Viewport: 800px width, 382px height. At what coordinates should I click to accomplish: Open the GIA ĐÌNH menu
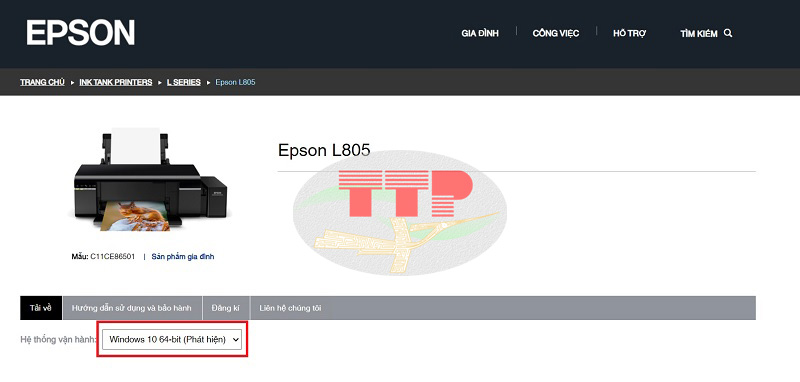pyautogui.click(x=480, y=34)
